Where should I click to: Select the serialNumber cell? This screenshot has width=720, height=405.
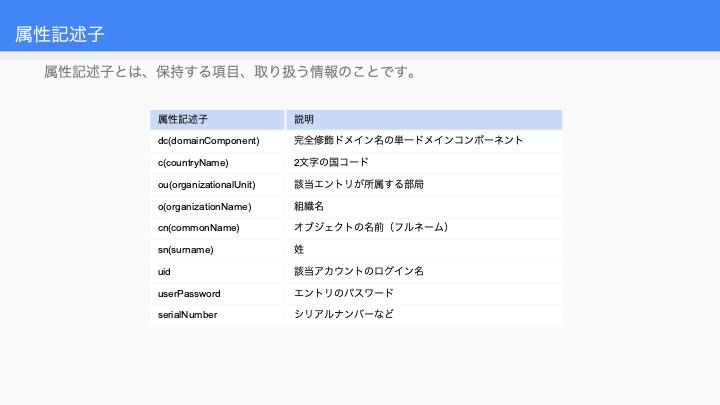(217, 315)
